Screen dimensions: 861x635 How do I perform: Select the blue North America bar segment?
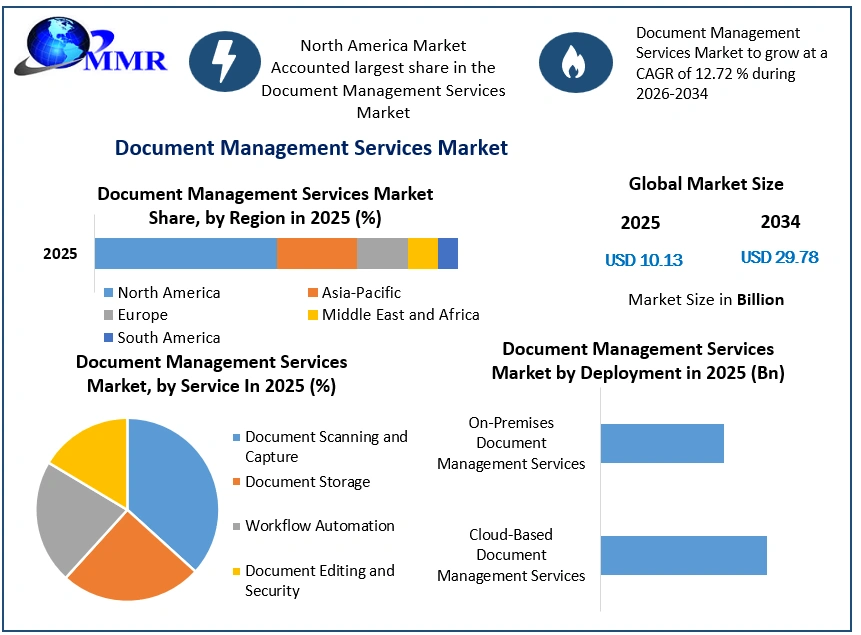[x=186, y=253]
